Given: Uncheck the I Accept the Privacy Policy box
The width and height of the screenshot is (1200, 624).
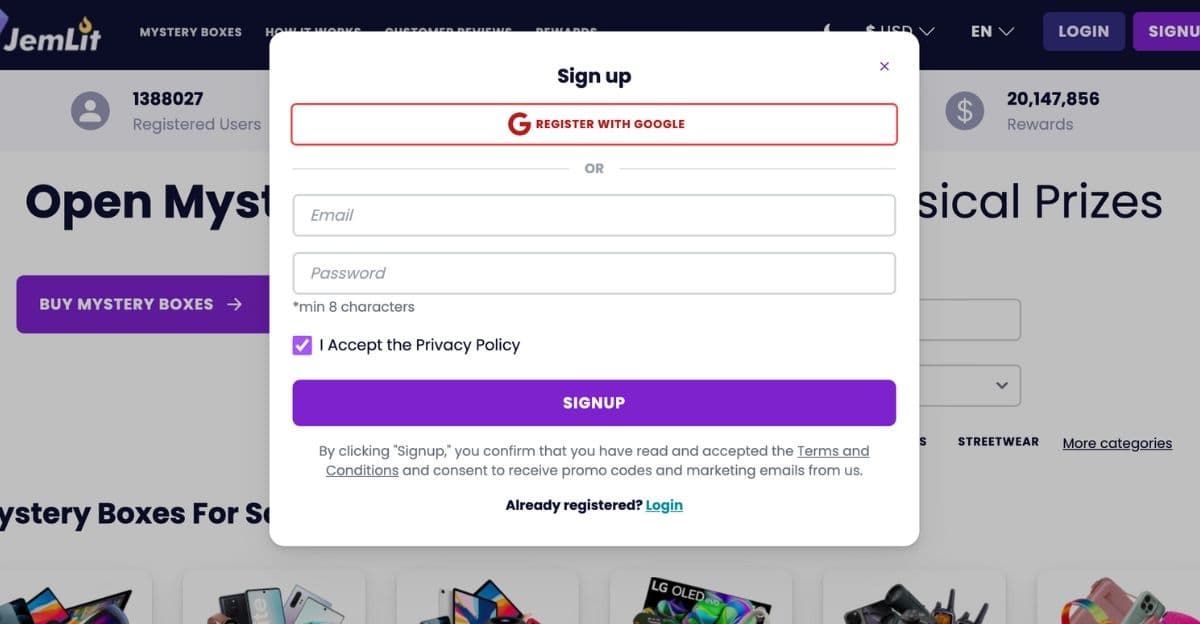Looking at the screenshot, I should point(301,345).
